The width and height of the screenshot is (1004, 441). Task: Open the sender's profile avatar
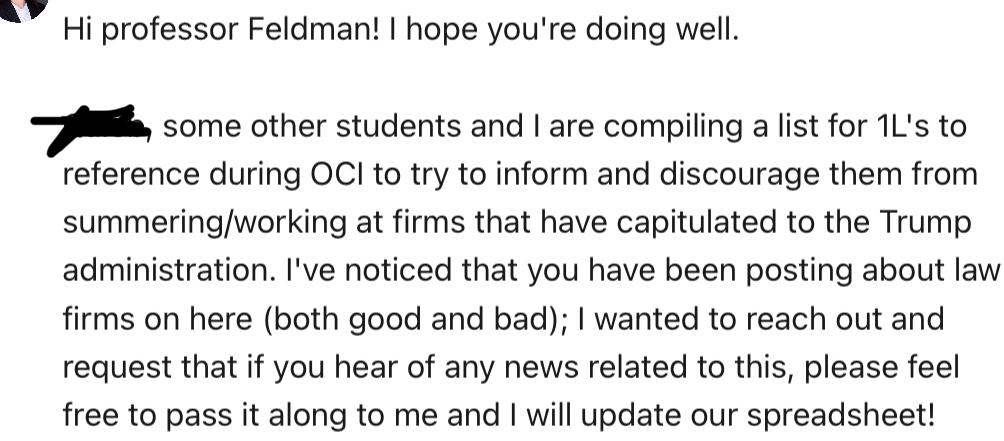(22, 8)
